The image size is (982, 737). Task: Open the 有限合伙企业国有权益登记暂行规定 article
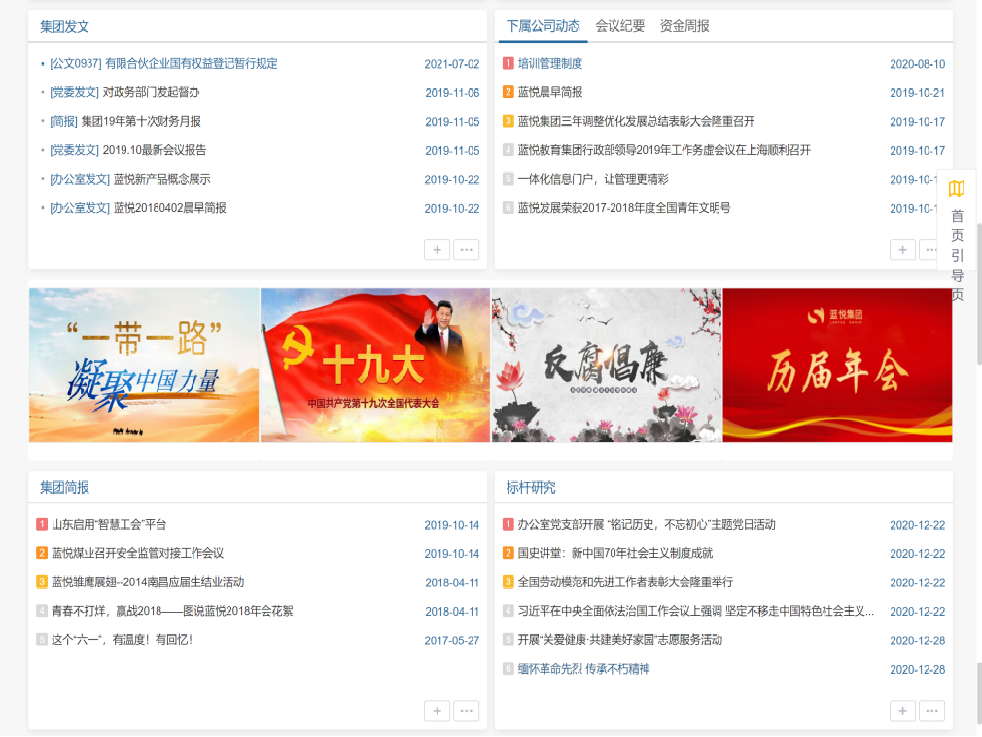(191, 64)
